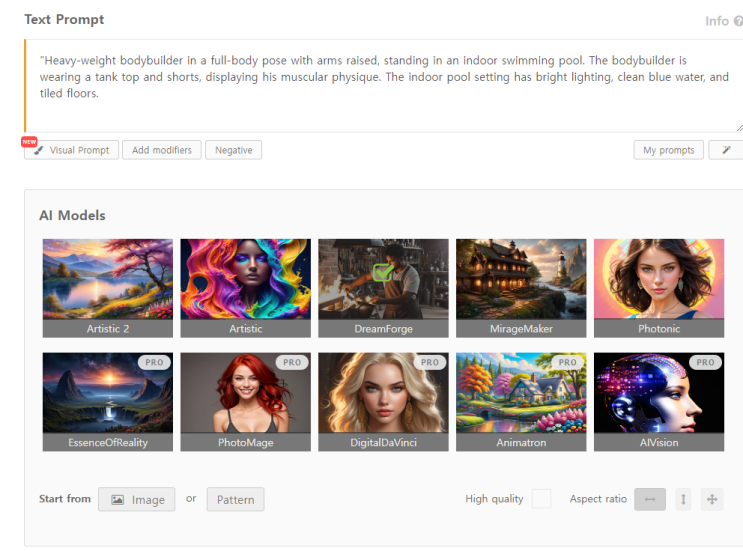The height and width of the screenshot is (551, 743).
Task: Enable the High quality checkbox
Action: click(541, 499)
